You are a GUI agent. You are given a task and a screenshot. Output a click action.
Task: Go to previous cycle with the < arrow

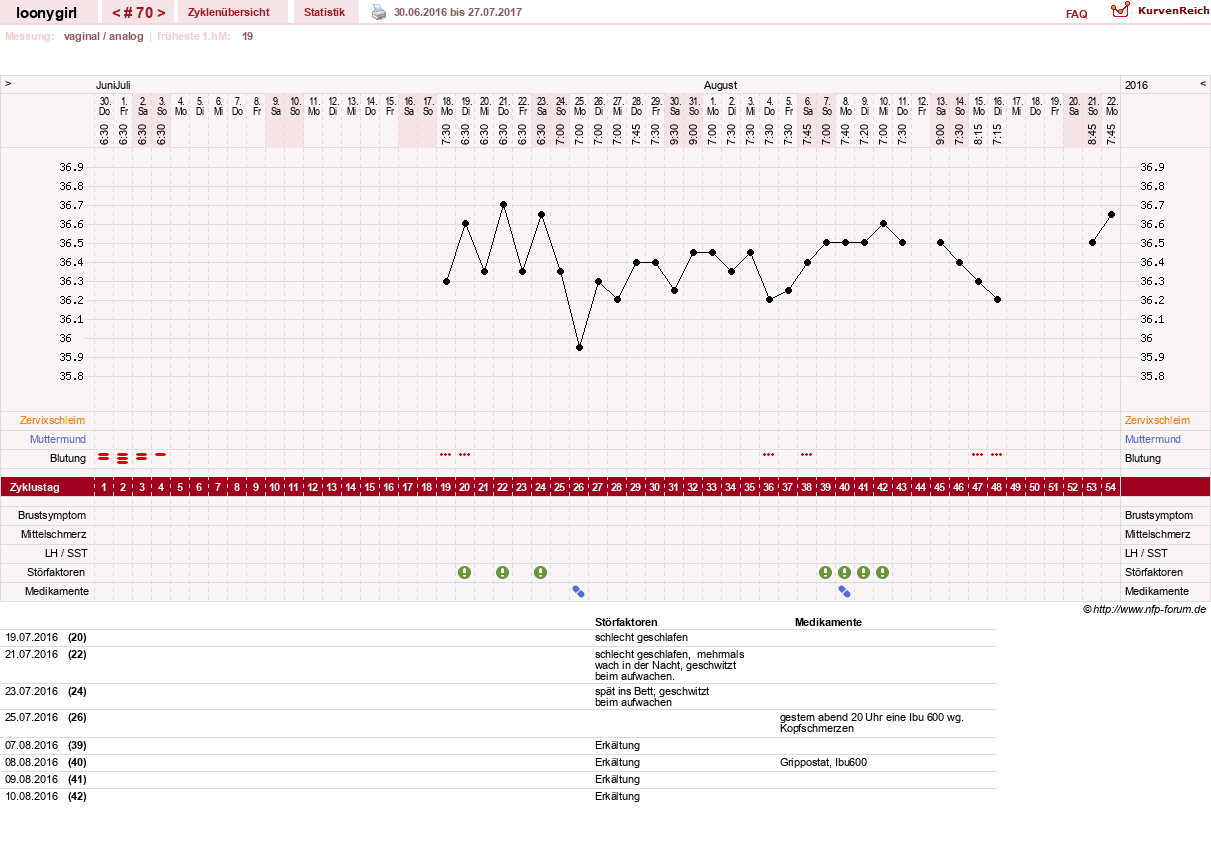coord(116,13)
